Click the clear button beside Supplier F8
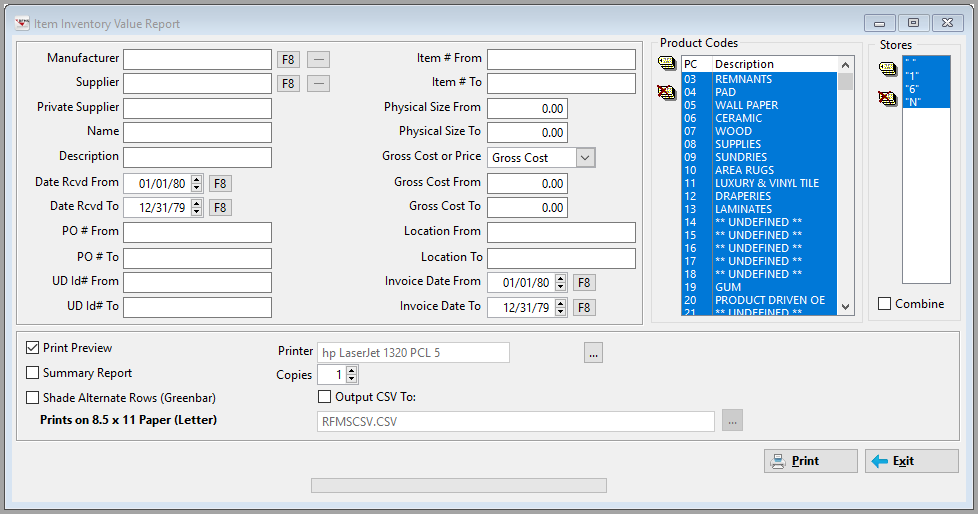This screenshot has height=514, width=978. coord(318,84)
